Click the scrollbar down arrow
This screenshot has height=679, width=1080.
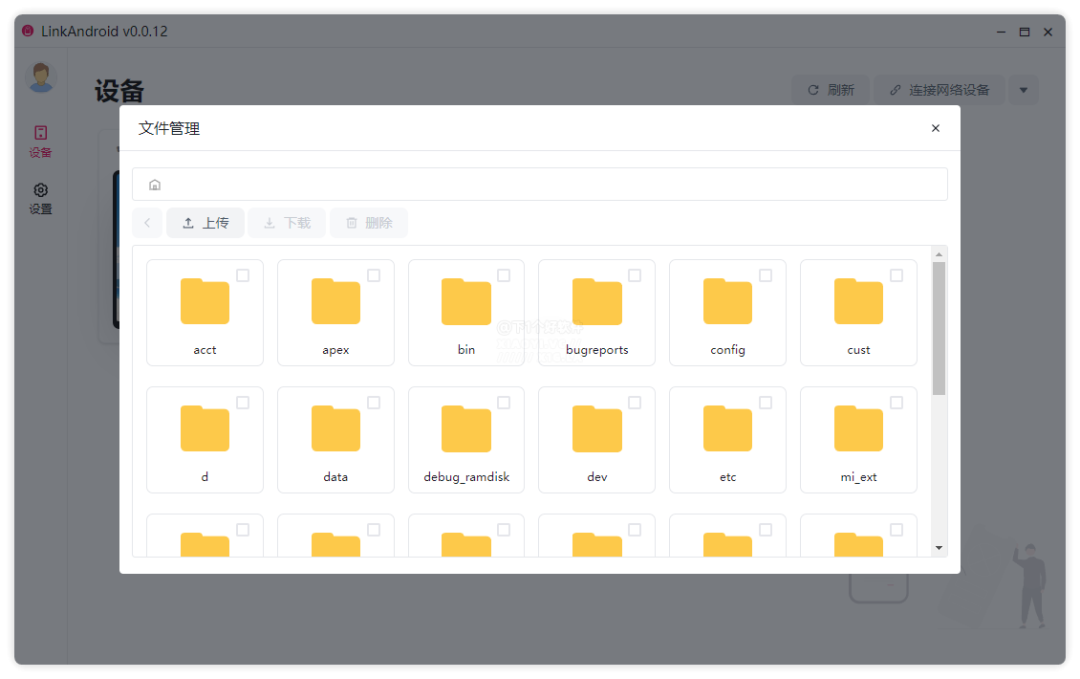click(939, 548)
